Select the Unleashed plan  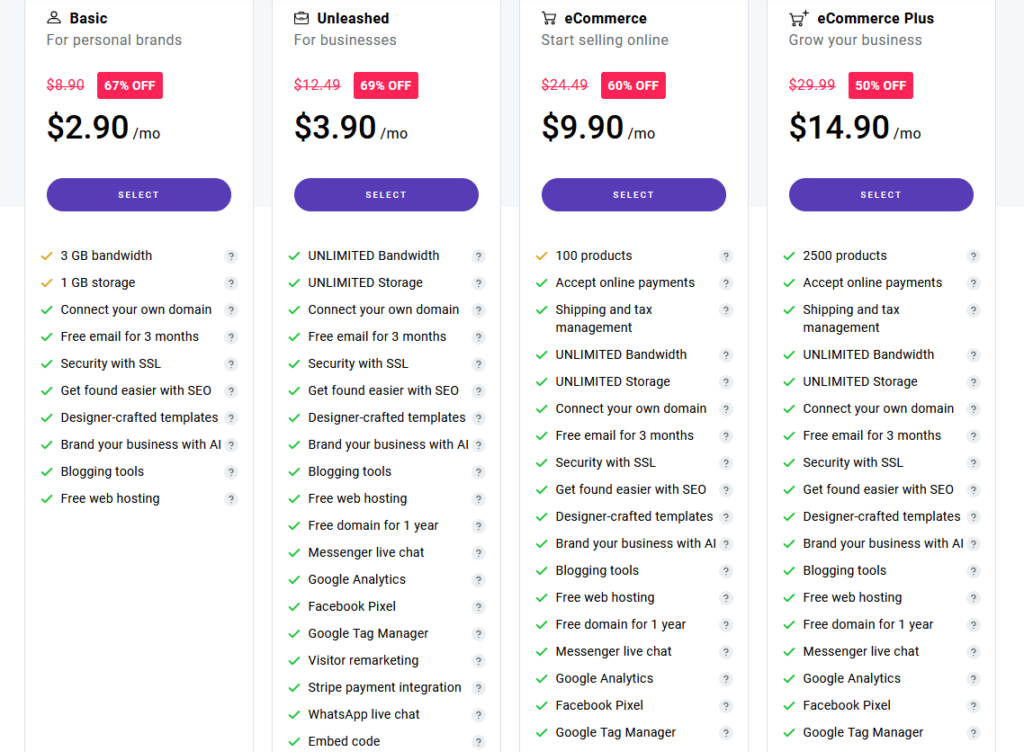pos(386,195)
